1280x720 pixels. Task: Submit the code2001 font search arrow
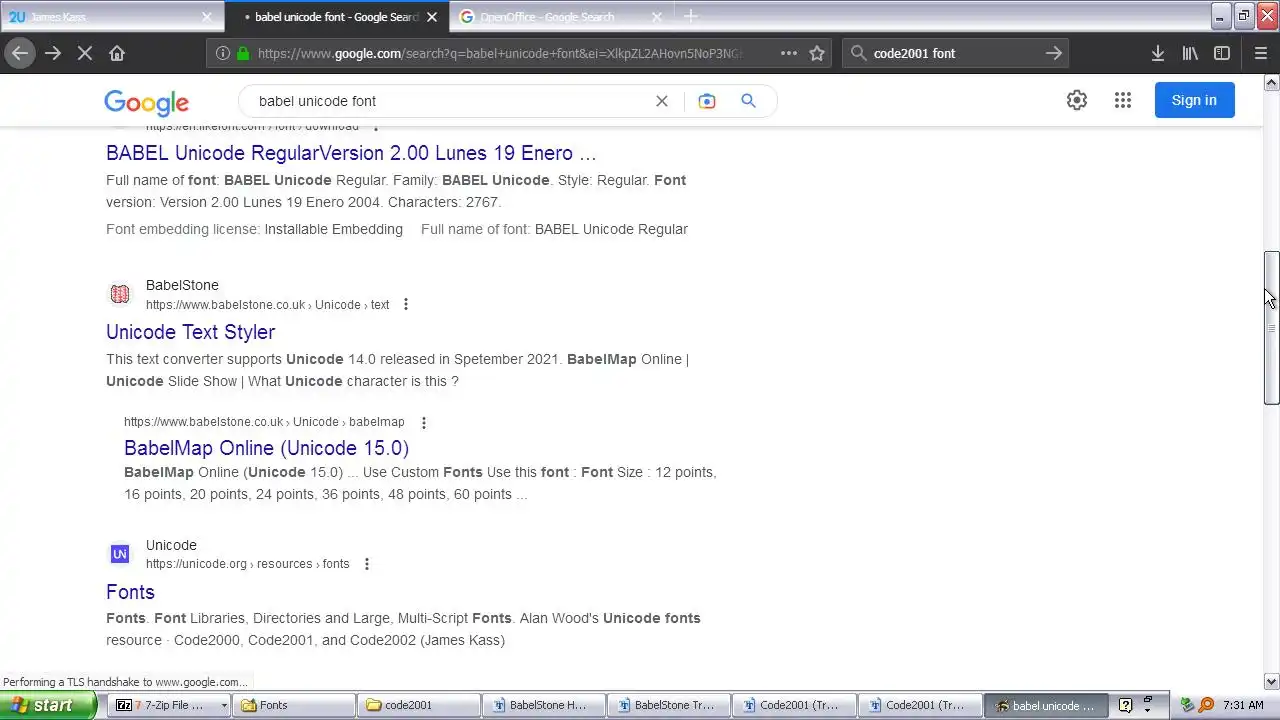[1054, 53]
